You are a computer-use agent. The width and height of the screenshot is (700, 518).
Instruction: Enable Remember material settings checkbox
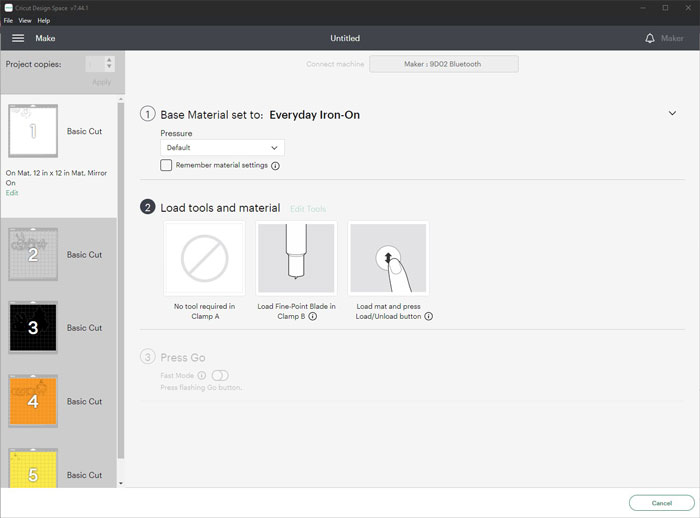(x=166, y=165)
